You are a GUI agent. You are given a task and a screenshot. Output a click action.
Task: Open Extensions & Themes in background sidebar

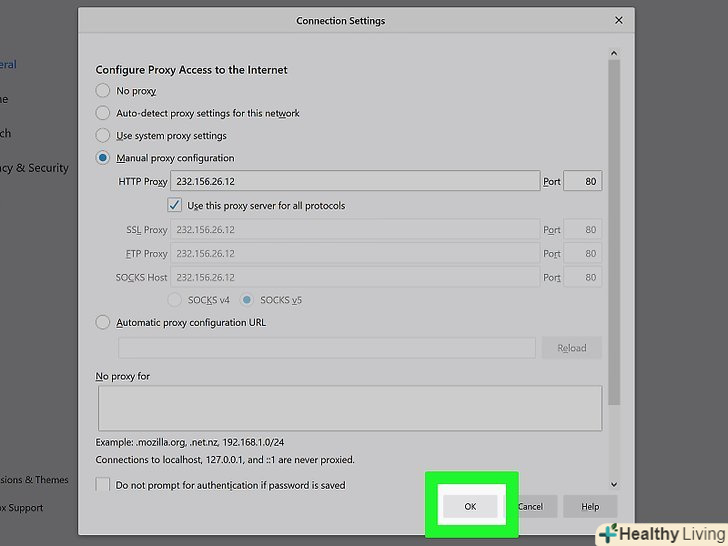[x=34, y=480]
